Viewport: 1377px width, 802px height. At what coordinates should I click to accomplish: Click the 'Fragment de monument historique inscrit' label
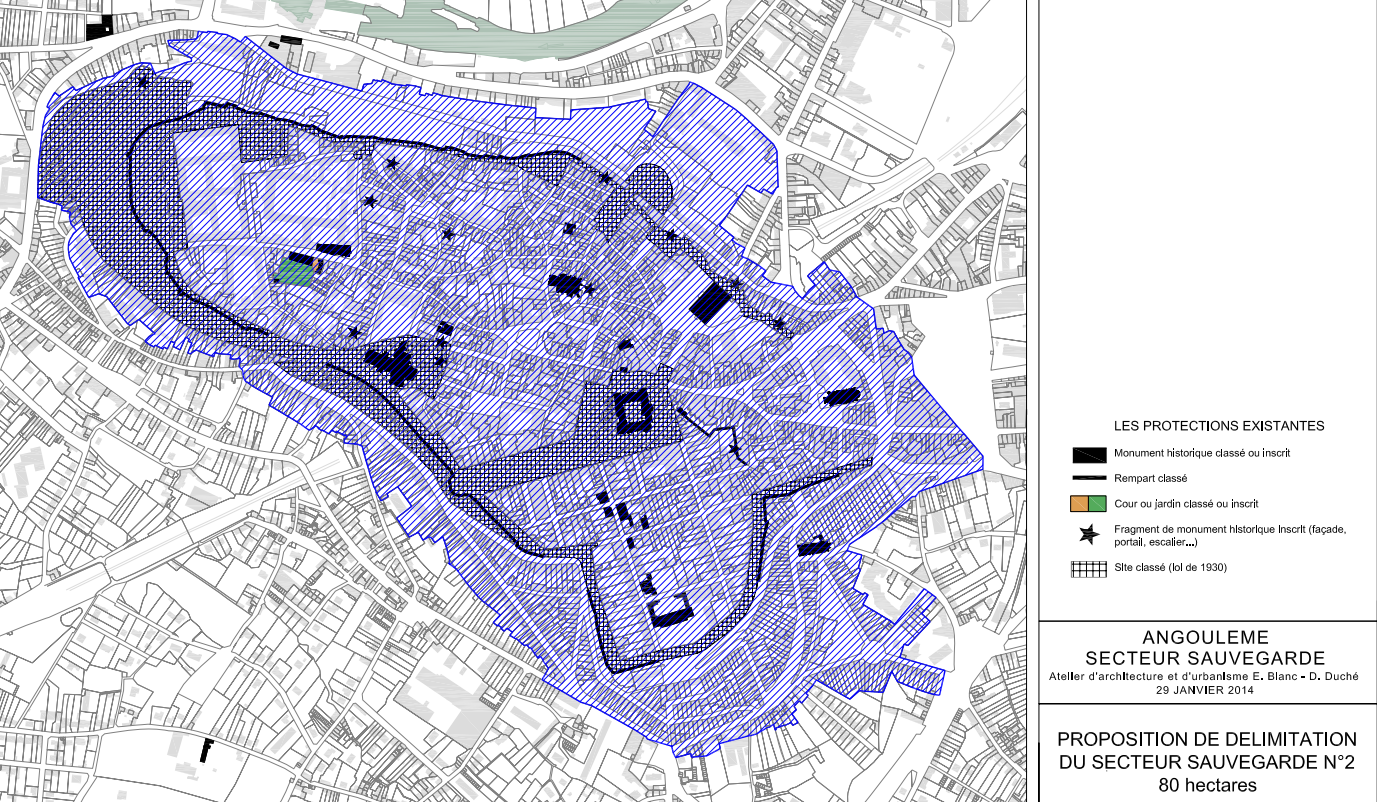click(x=1230, y=536)
